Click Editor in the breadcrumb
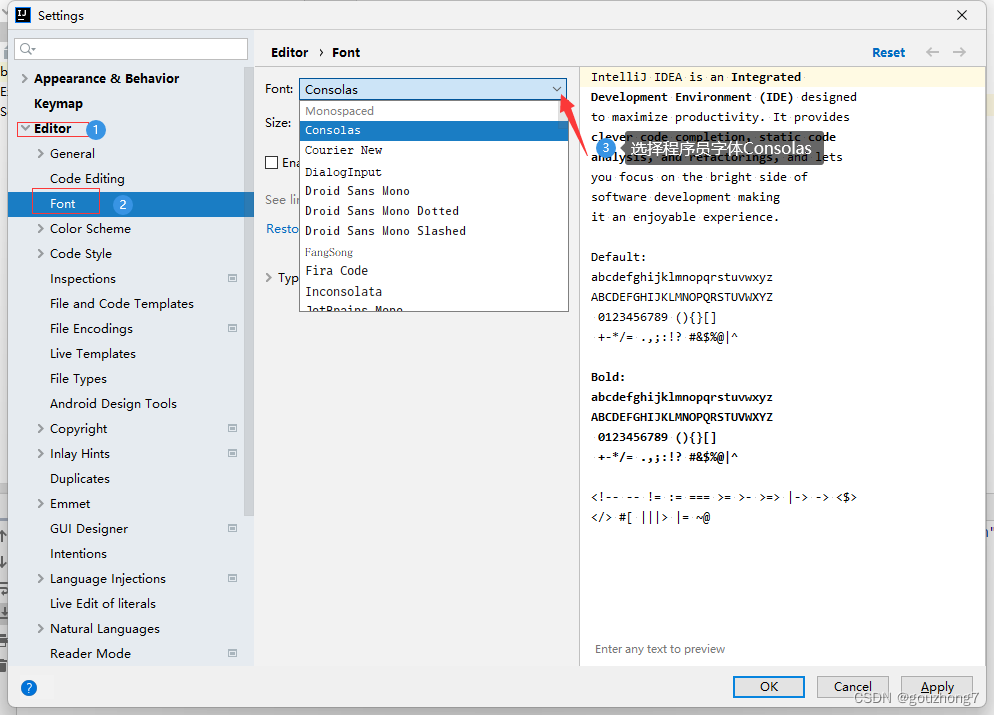The image size is (994, 715). 289,53
